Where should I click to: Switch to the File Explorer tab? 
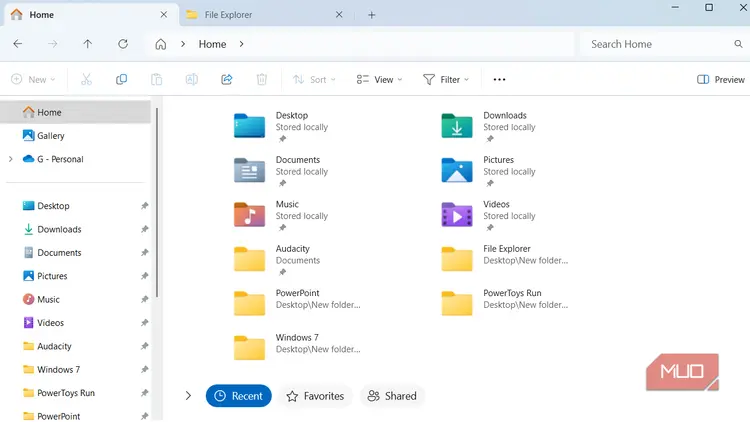[x=265, y=15]
